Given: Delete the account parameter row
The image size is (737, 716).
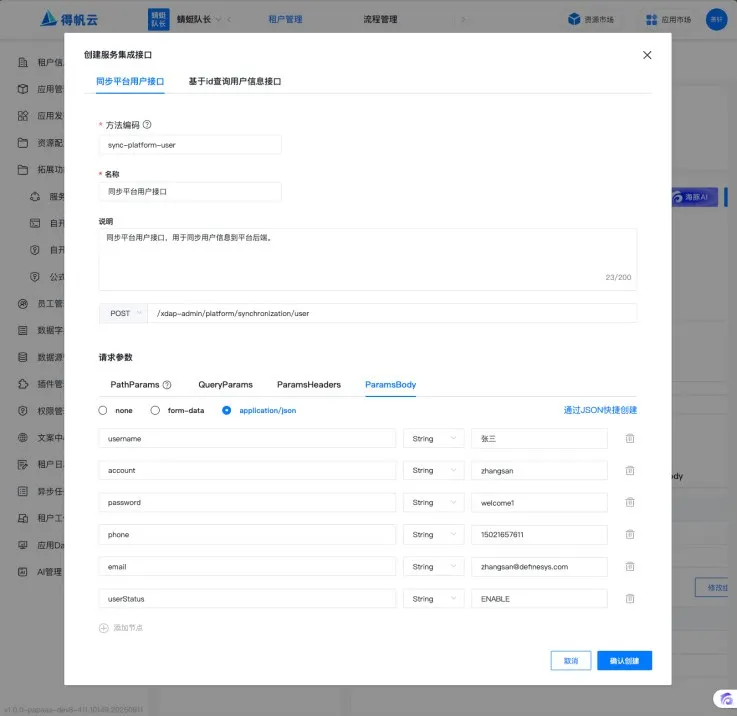Looking at the screenshot, I should pos(630,470).
